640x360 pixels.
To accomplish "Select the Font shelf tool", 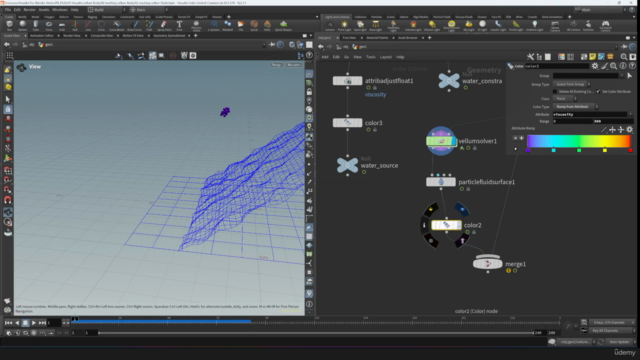I will pos(179,26).
